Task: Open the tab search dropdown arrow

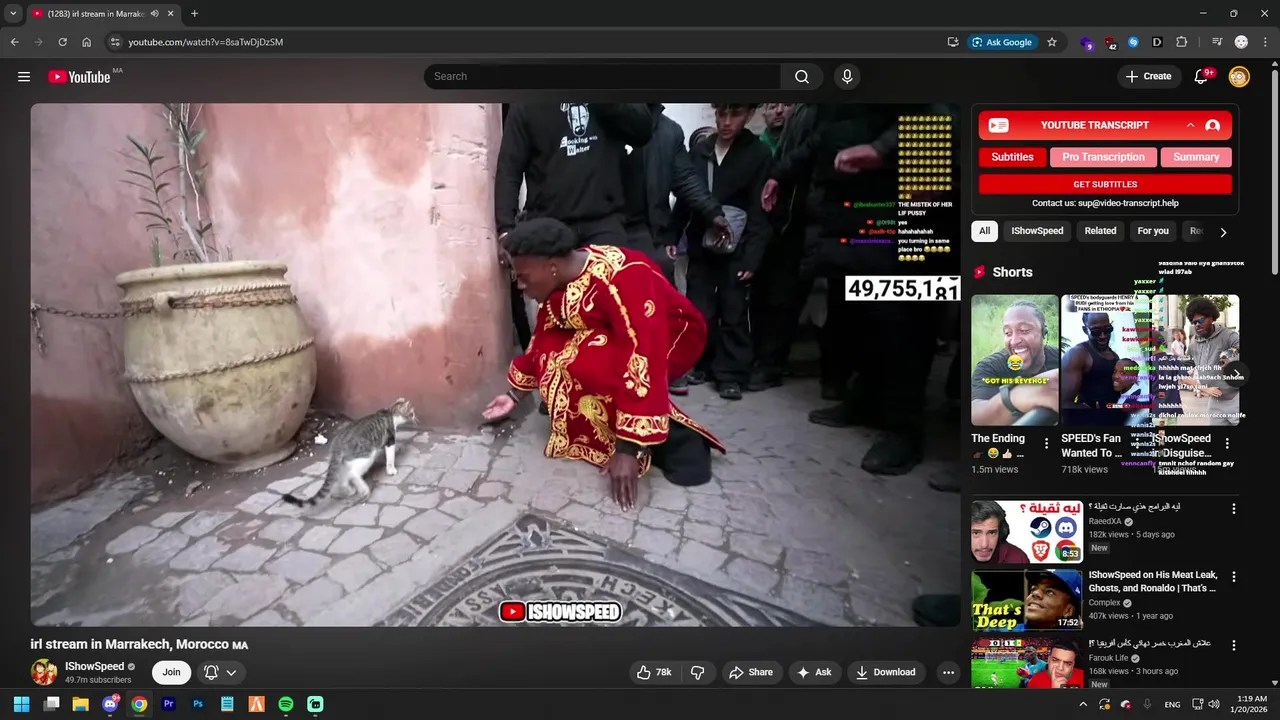Action: [x=13, y=14]
